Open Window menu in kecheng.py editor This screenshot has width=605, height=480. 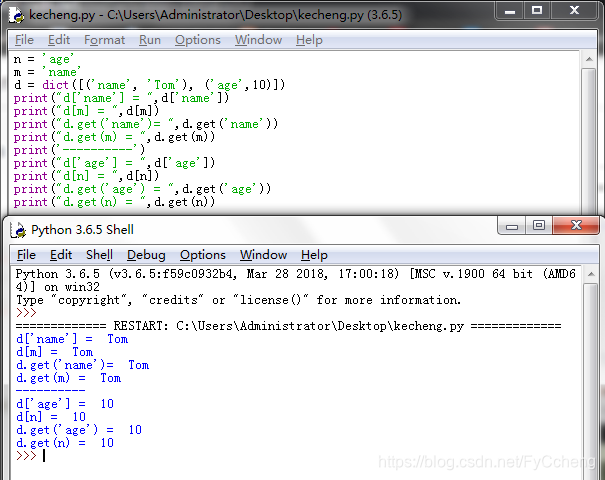click(258, 40)
